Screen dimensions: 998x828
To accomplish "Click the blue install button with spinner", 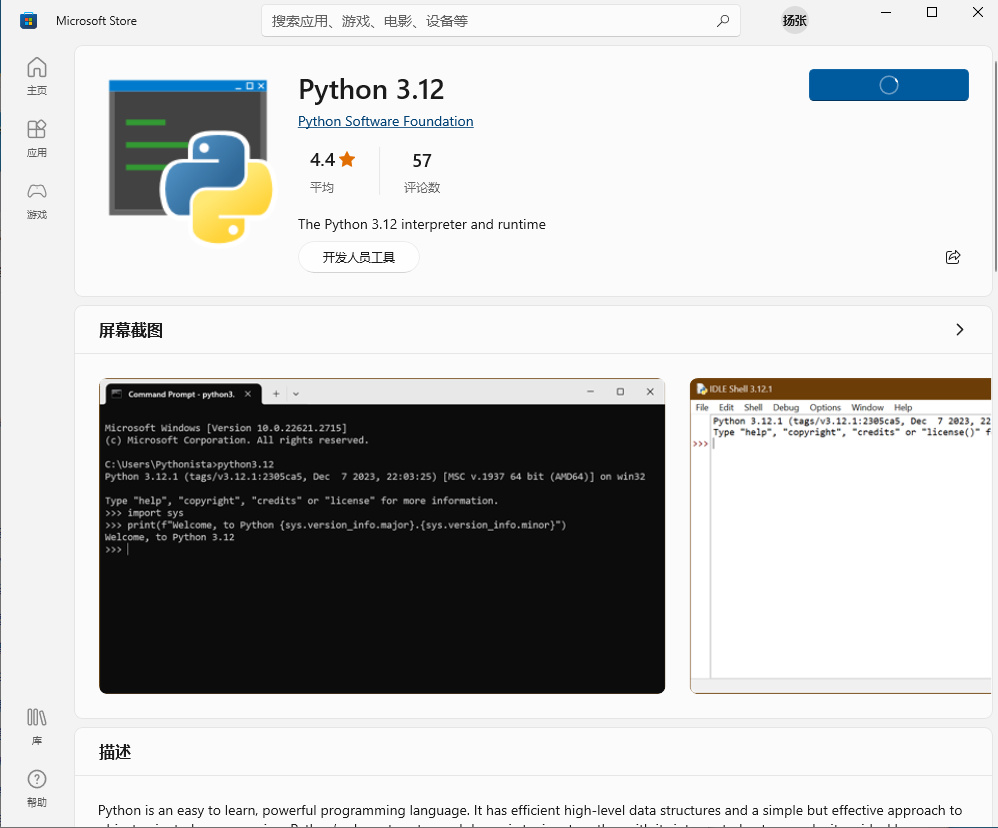I will (x=889, y=85).
